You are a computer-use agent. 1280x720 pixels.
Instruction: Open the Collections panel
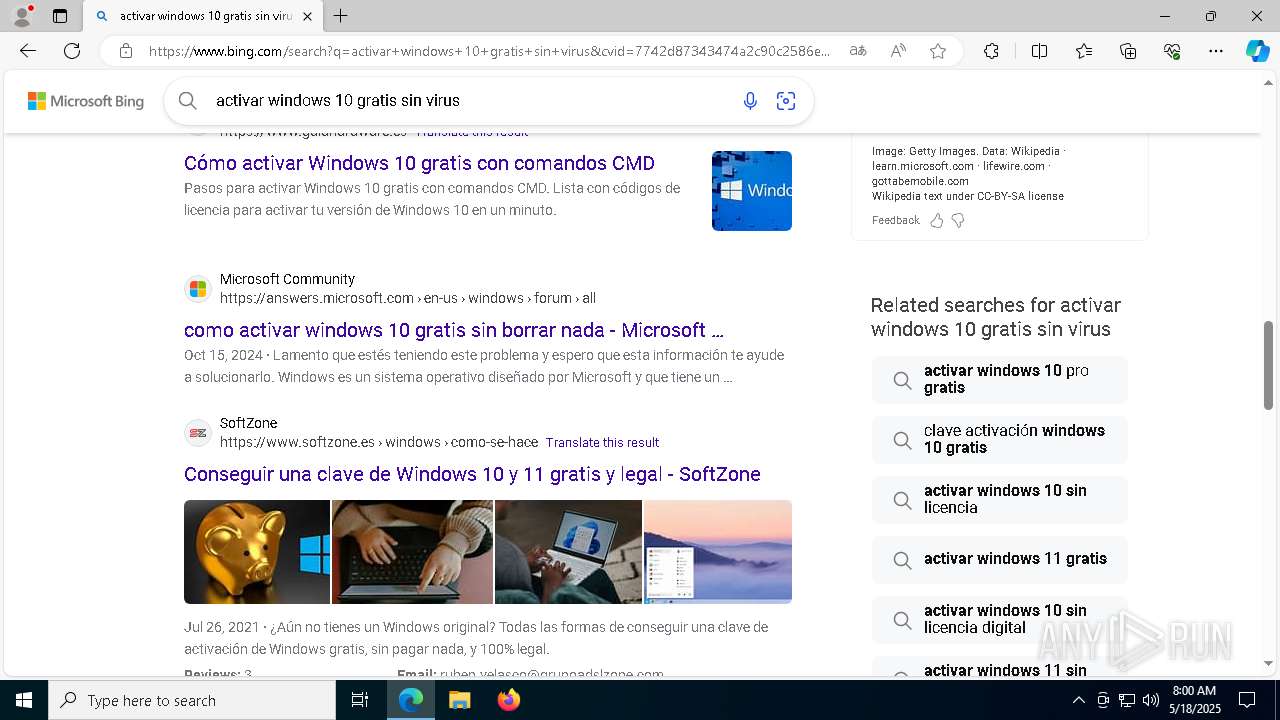pyautogui.click(x=1128, y=51)
